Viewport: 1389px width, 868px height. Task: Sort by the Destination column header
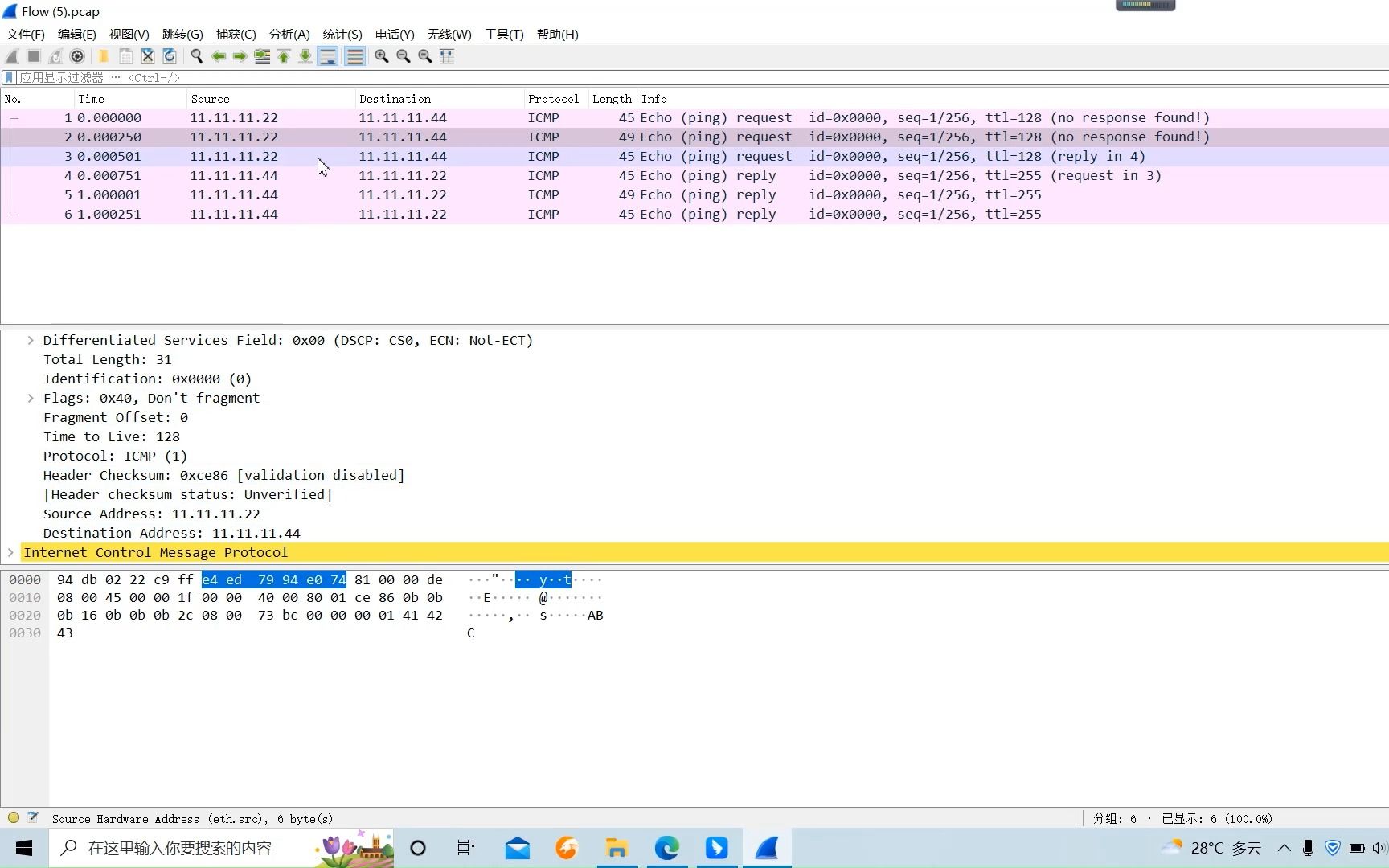tap(440, 99)
